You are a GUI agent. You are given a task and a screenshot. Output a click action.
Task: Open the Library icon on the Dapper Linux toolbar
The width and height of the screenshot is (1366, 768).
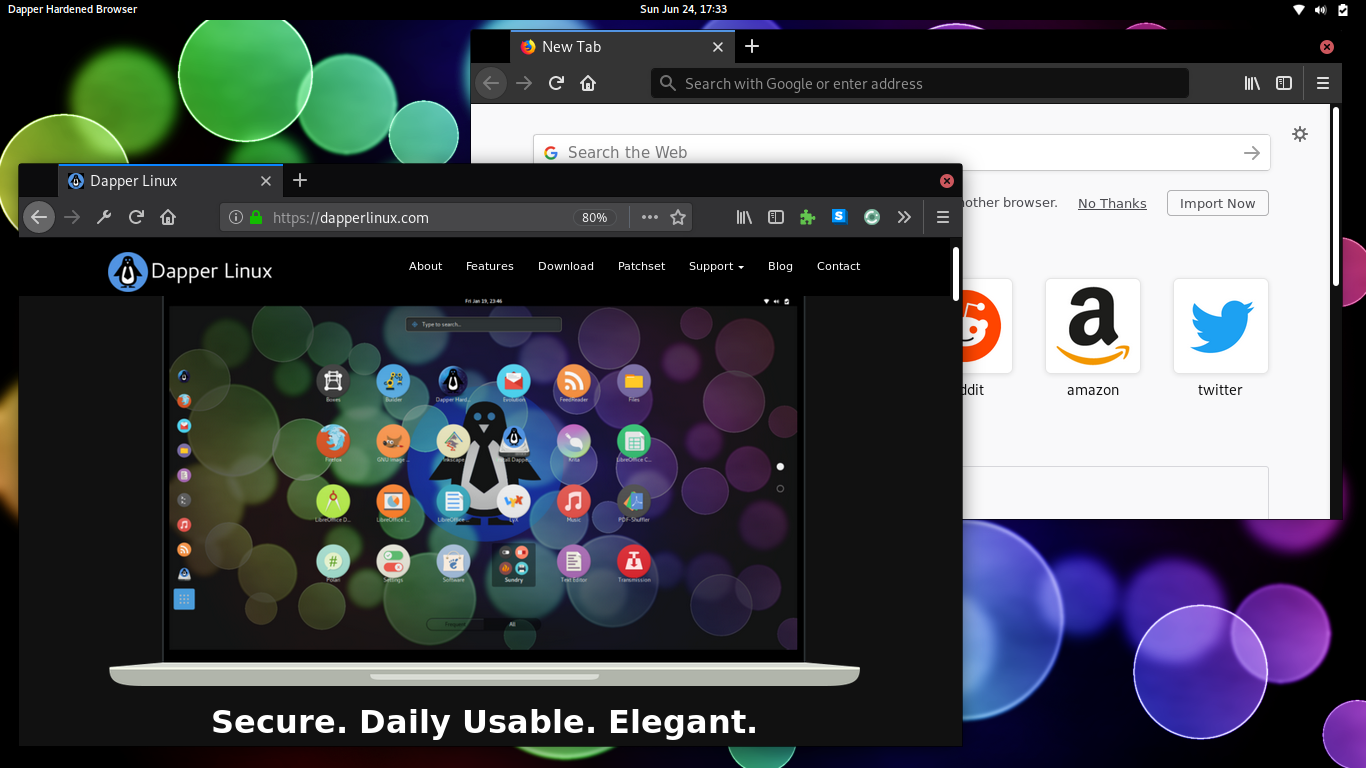click(x=744, y=217)
